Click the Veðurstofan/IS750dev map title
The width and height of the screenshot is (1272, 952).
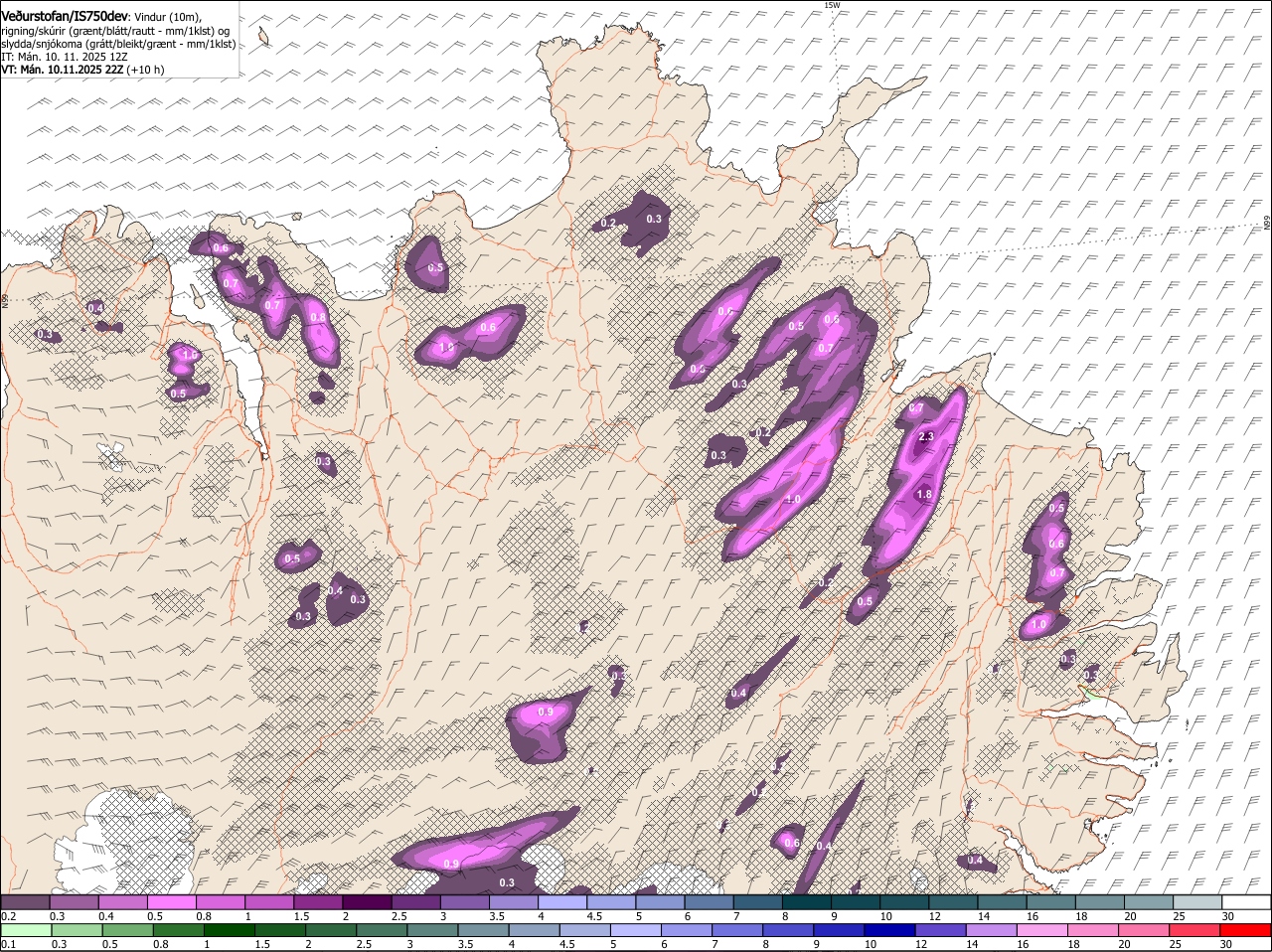pos(65,17)
